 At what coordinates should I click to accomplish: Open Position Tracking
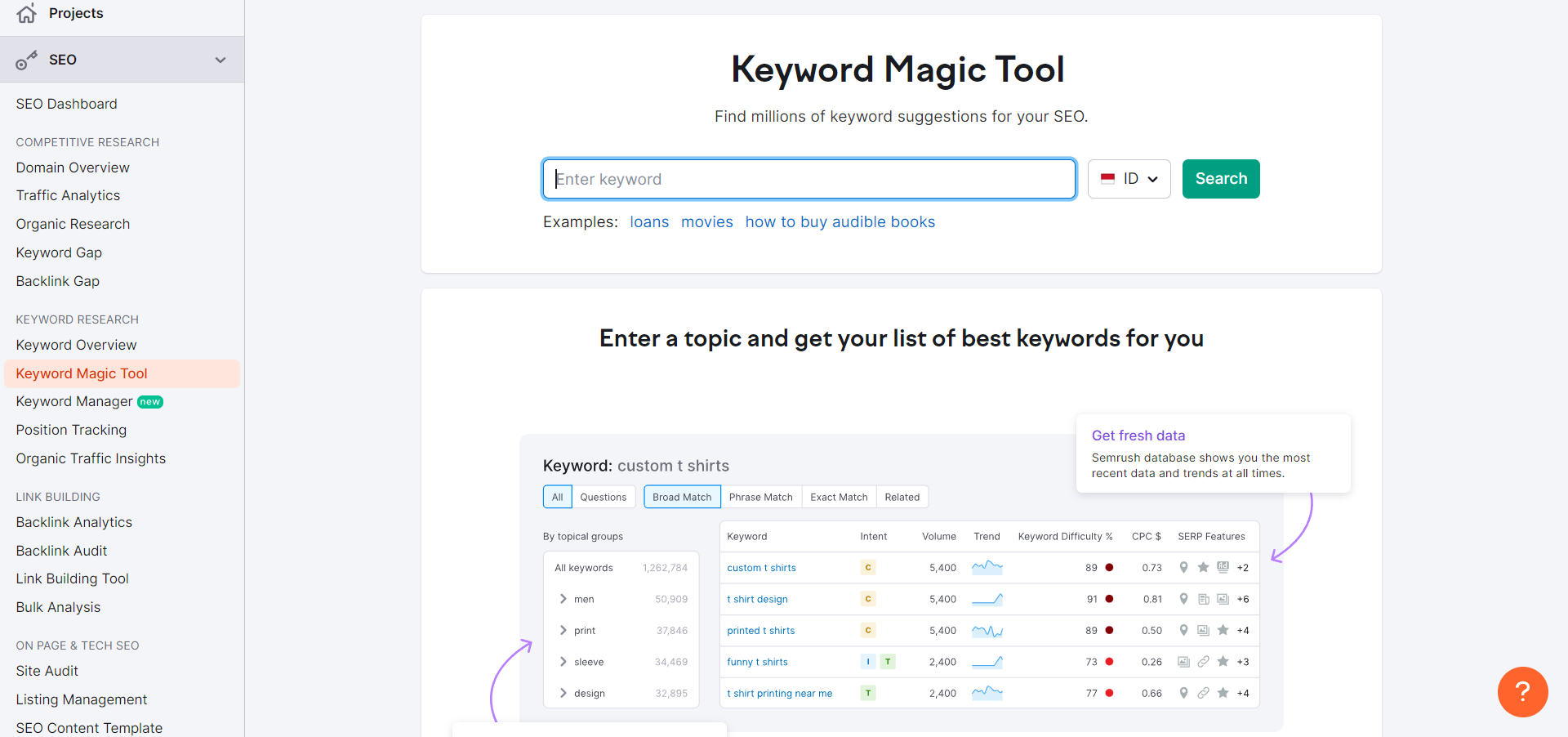point(71,430)
